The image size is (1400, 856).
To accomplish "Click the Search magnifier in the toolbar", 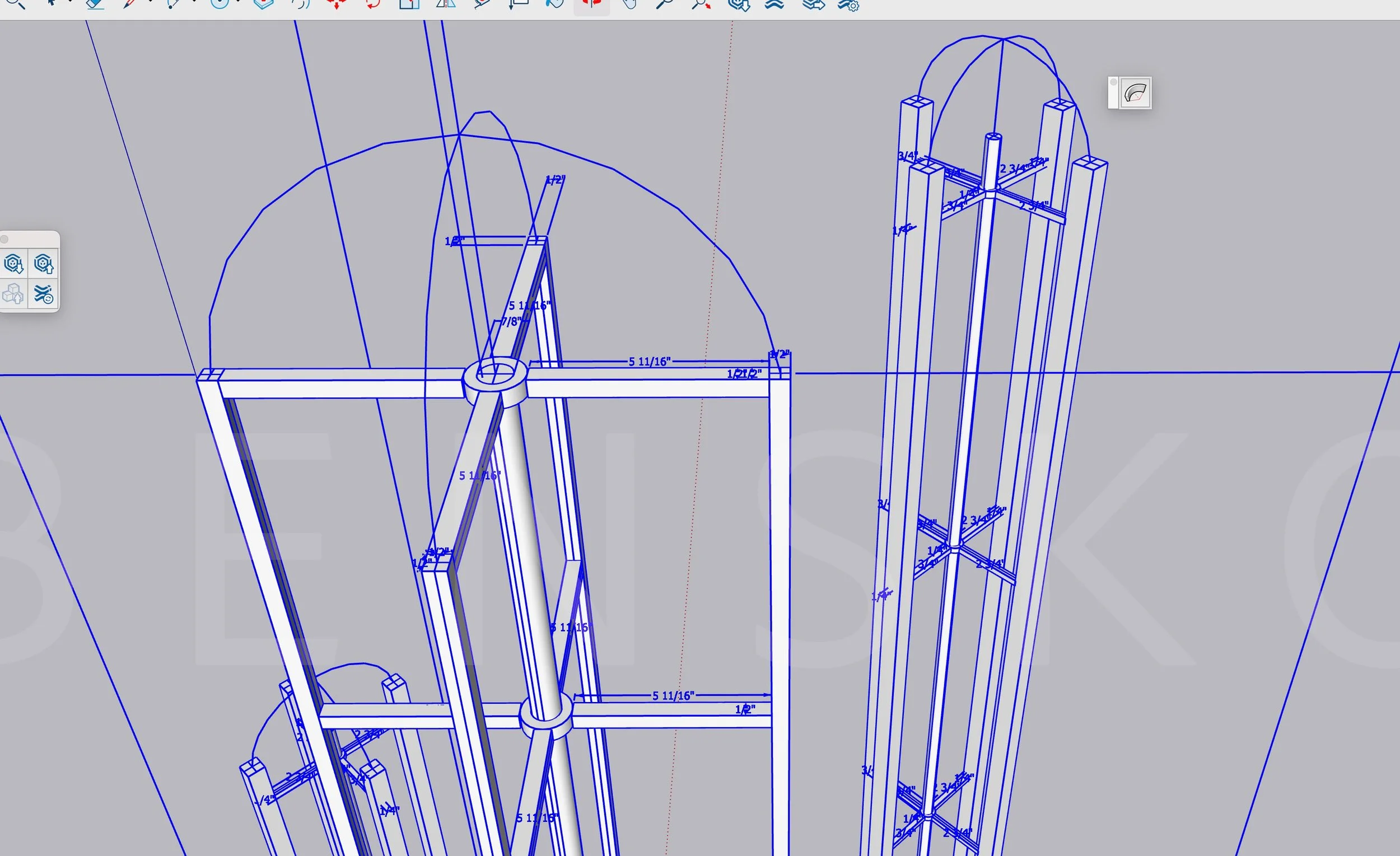I will click(x=16, y=4).
